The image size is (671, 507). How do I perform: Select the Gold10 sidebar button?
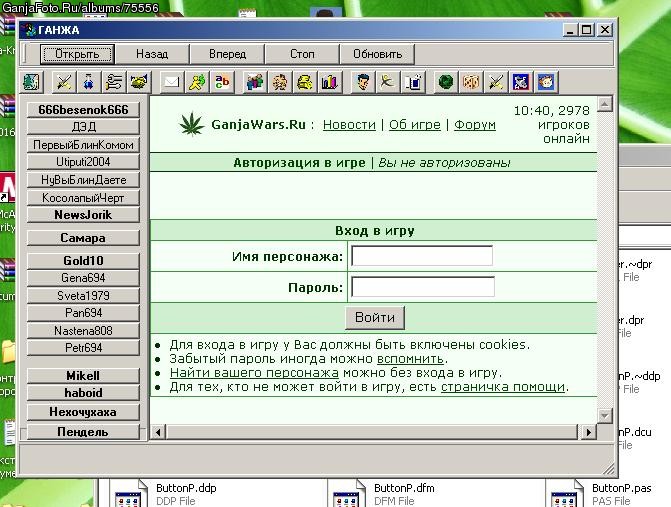pyautogui.click(x=83, y=261)
